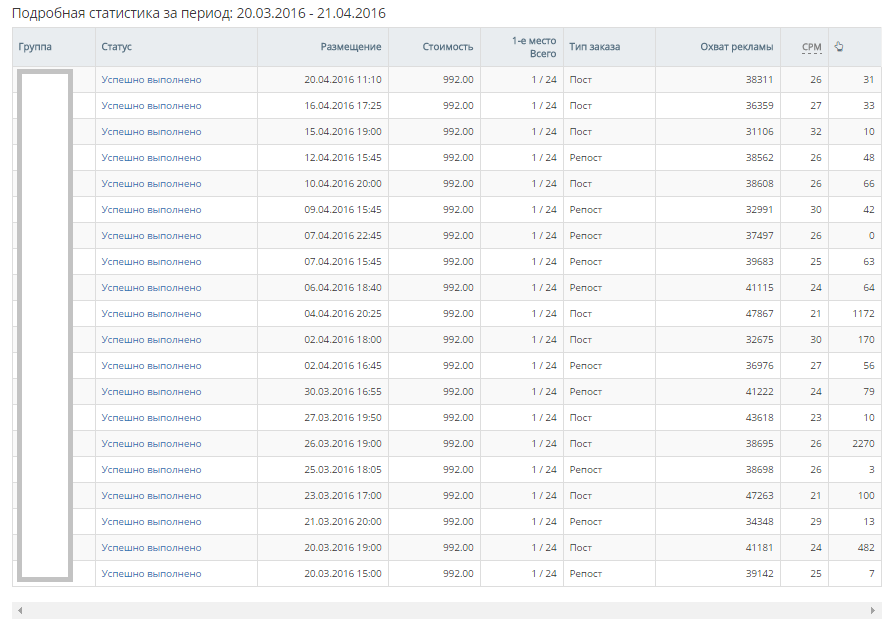Click status link for 26.03.2016 19:00 order
This screenshot has height=630, width=891.
(x=151, y=444)
